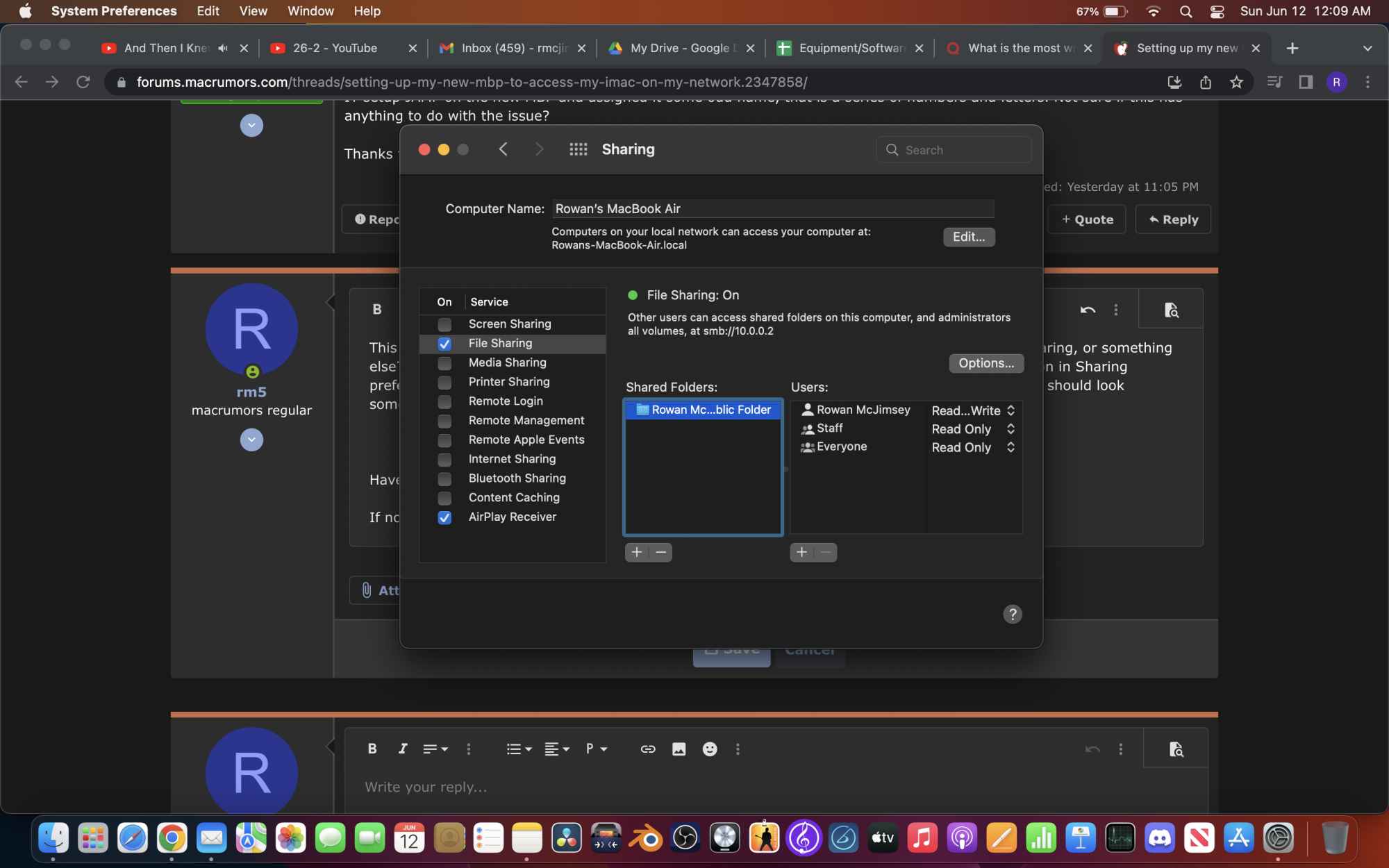This screenshot has width=1389, height=868.
Task: Open paragraph format dropdown in reply editor
Action: (596, 749)
